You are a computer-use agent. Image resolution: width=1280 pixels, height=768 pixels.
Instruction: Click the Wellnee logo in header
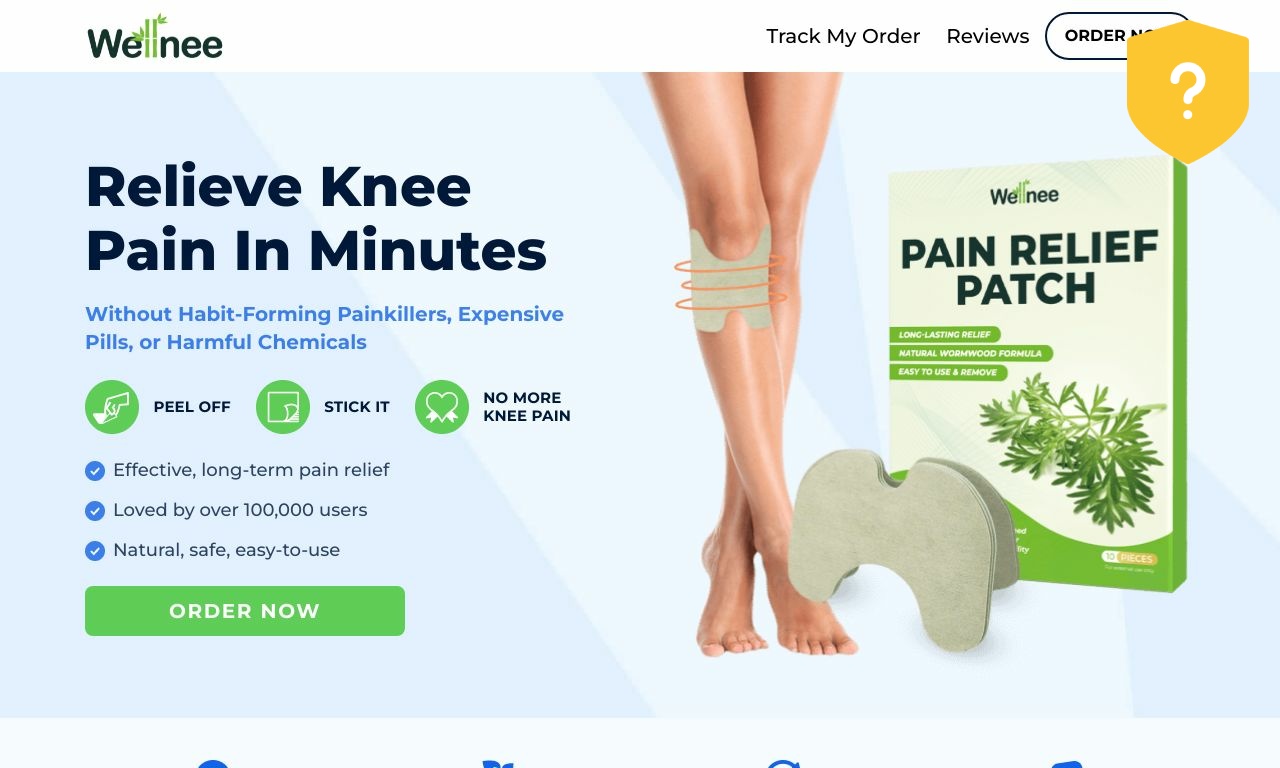(x=155, y=37)
